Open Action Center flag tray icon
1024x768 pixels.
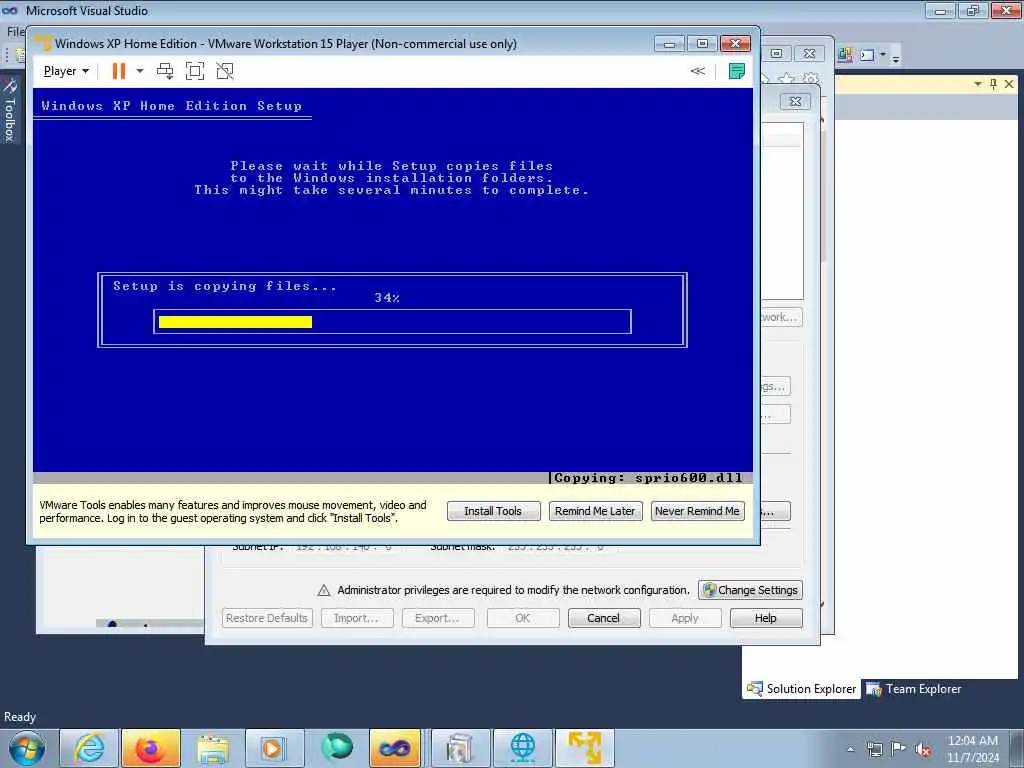pyautogui.click(x=899, y=749)
